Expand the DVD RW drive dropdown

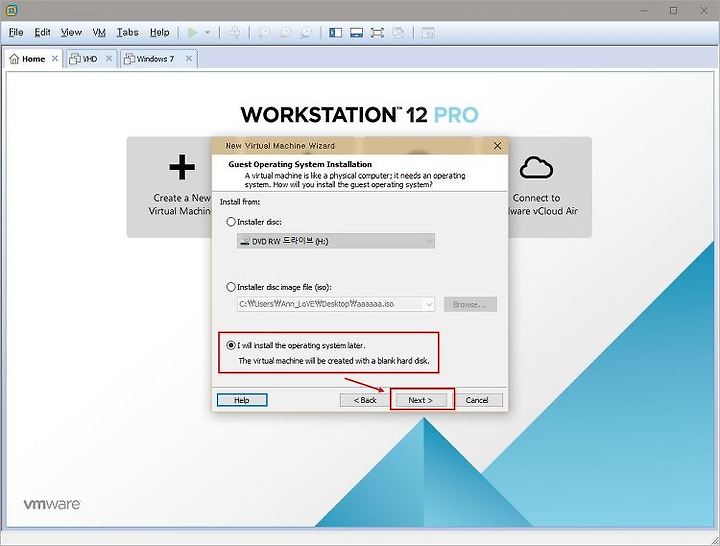[429, 241]
